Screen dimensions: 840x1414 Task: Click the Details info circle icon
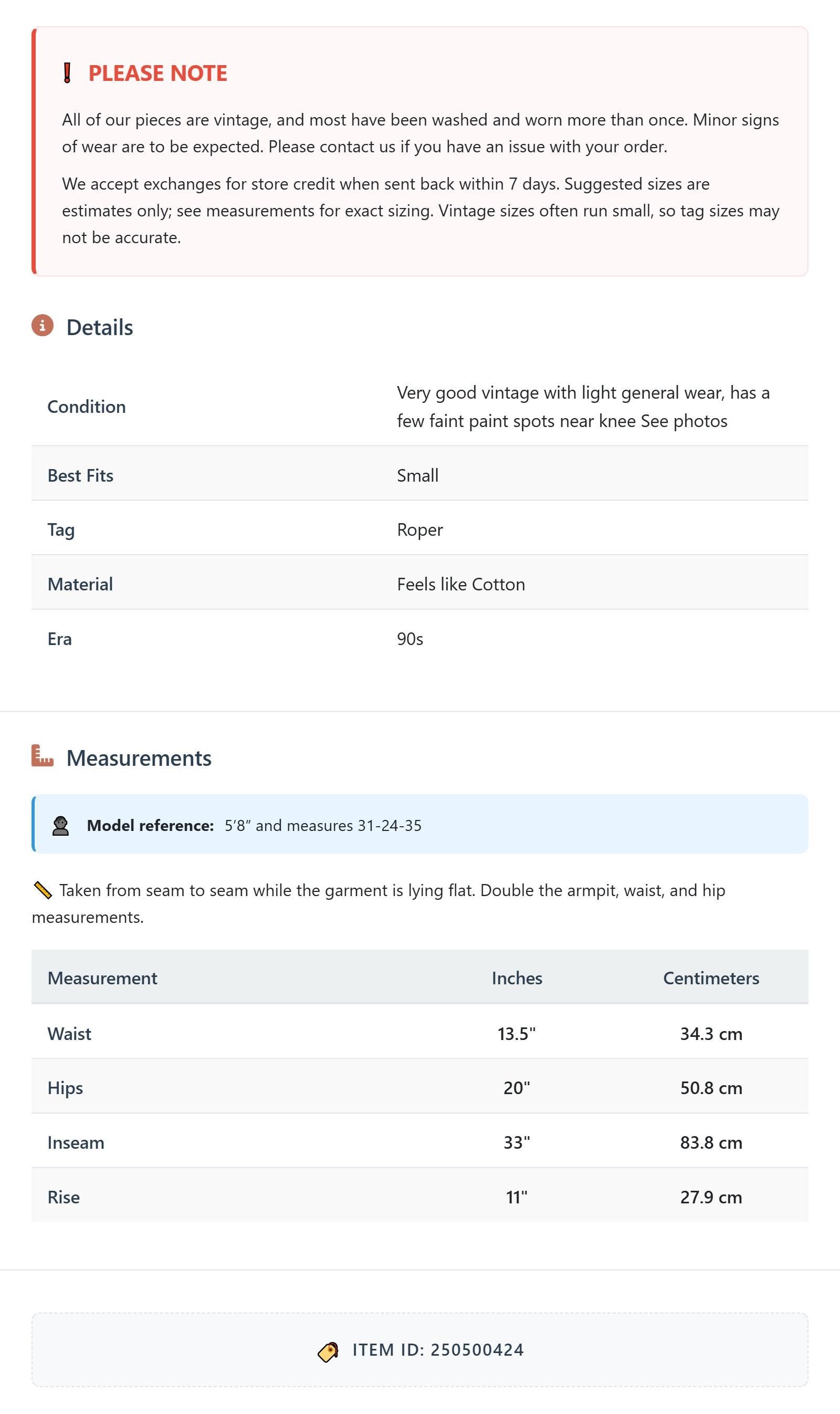tap(43, 326)
